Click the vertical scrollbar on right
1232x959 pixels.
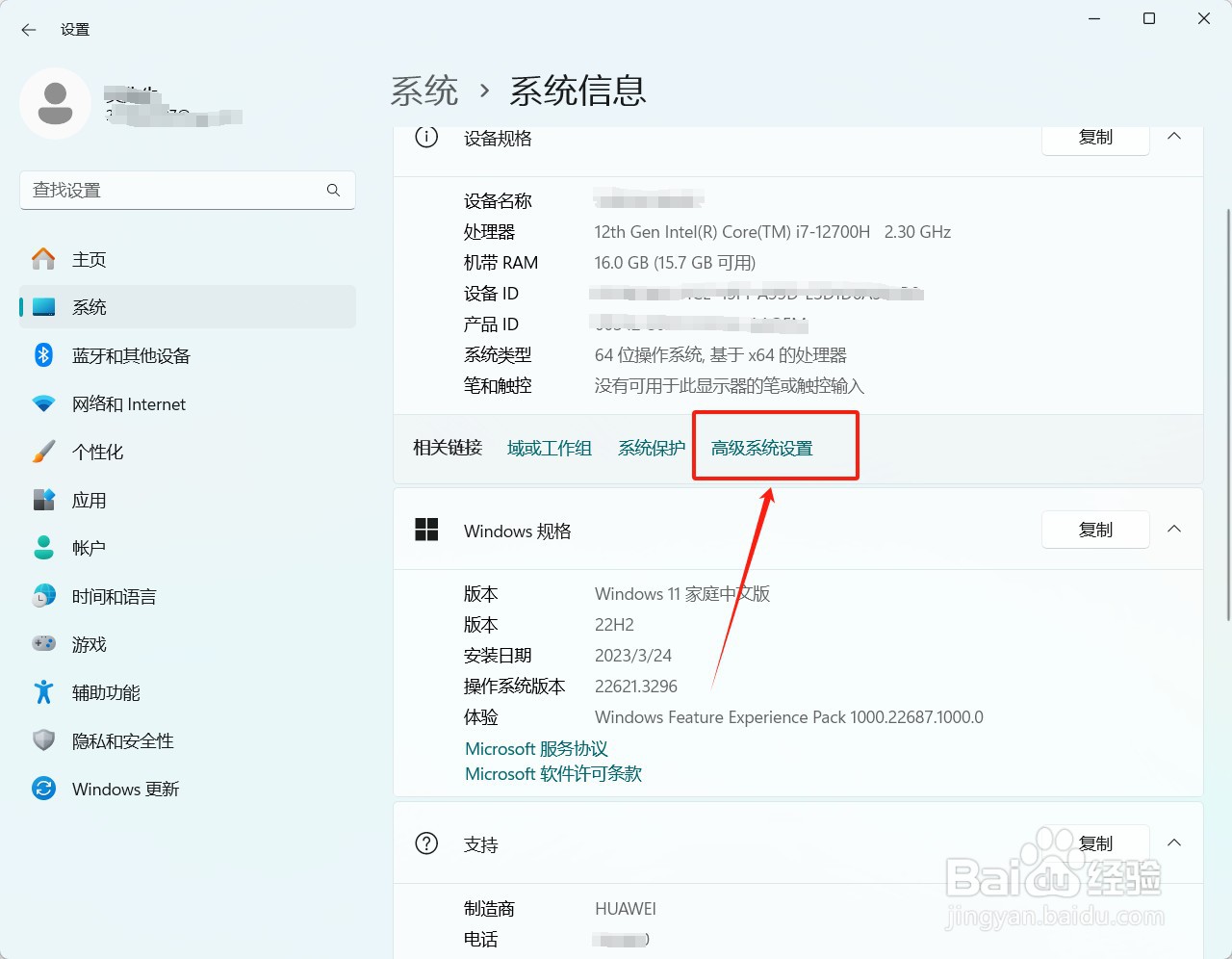click(1227, 414)
